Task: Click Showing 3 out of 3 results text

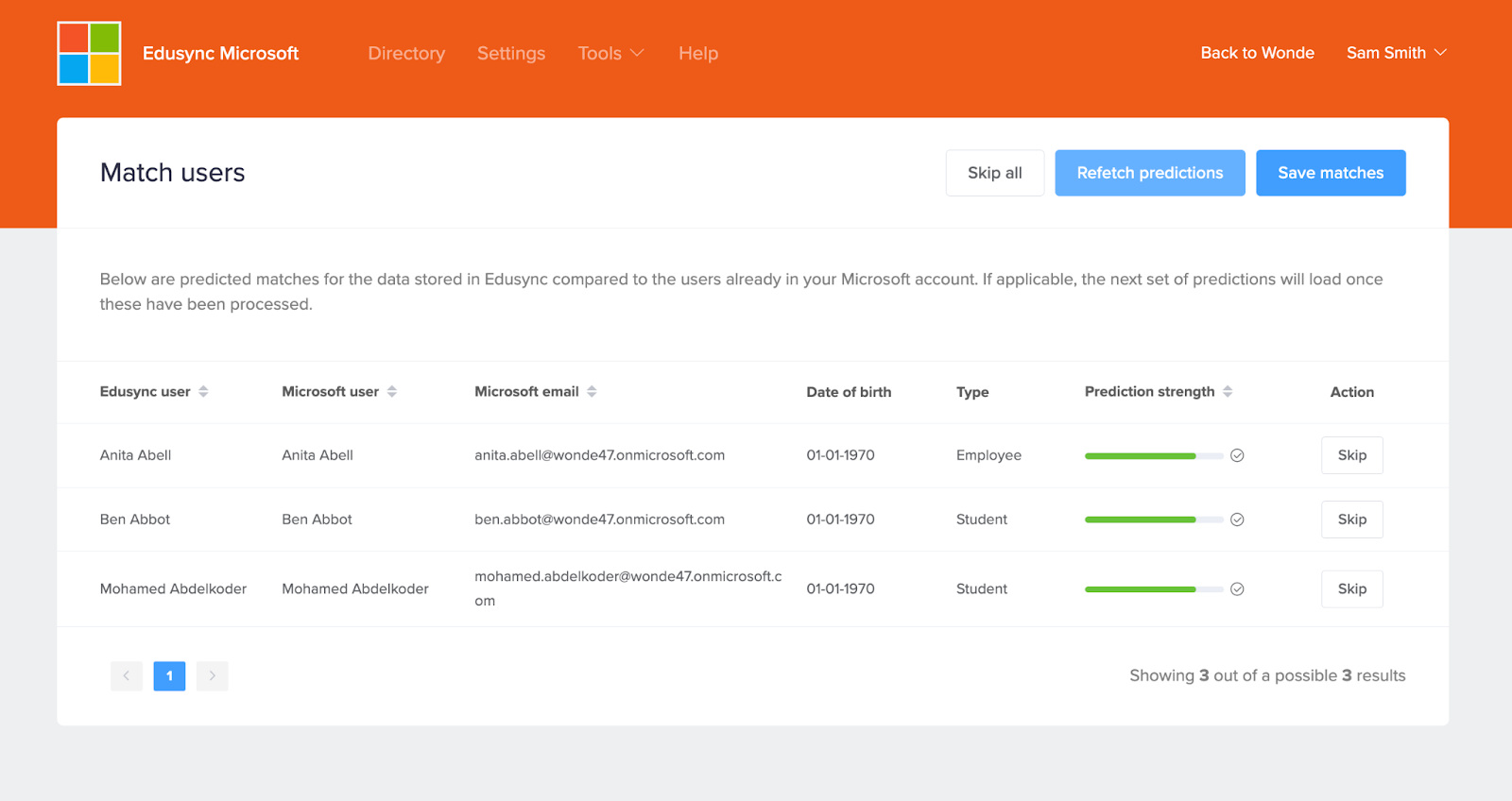Action: tap(1267, 675)
